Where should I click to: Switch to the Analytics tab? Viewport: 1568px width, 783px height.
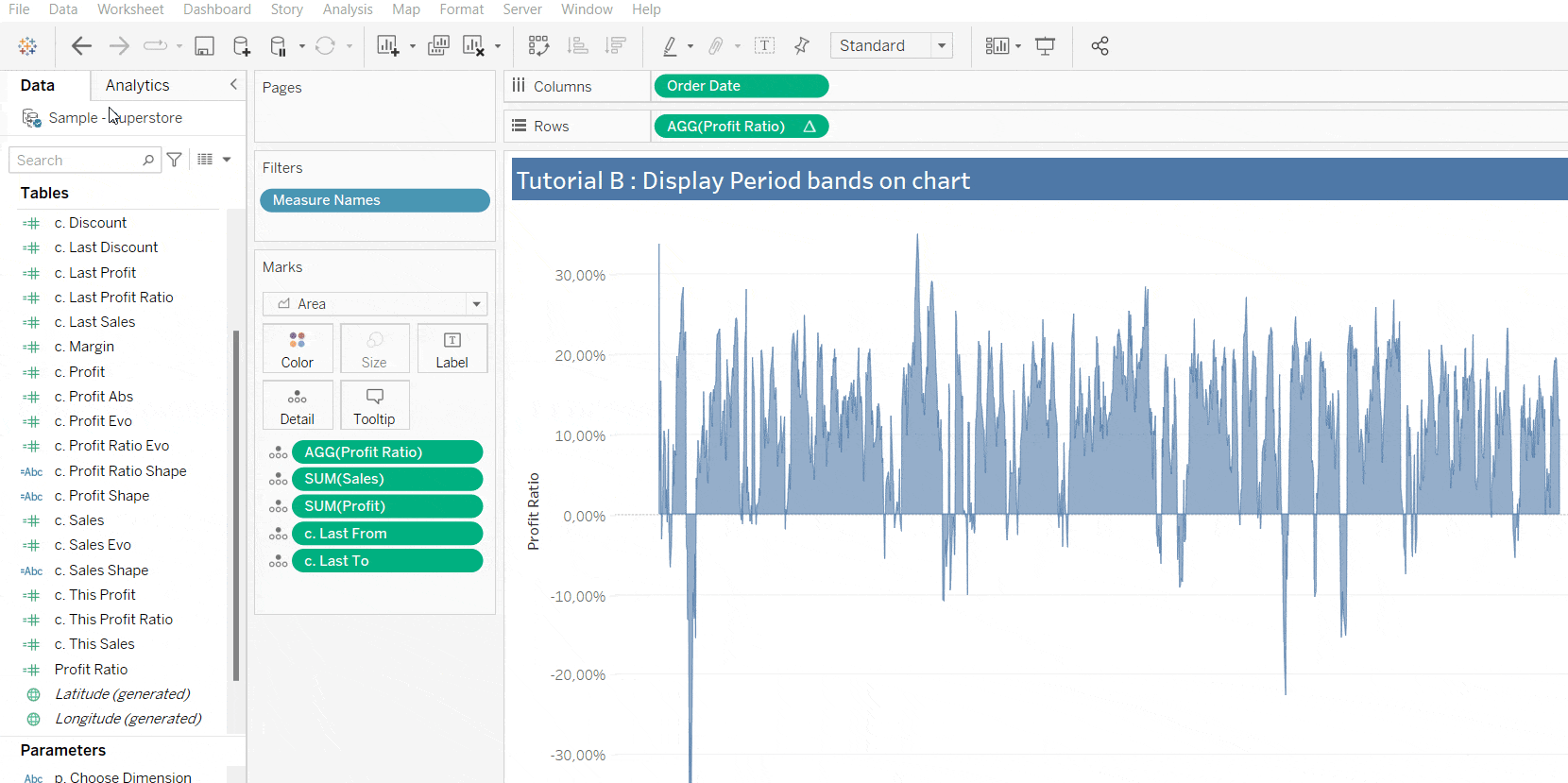click(138, 85)
